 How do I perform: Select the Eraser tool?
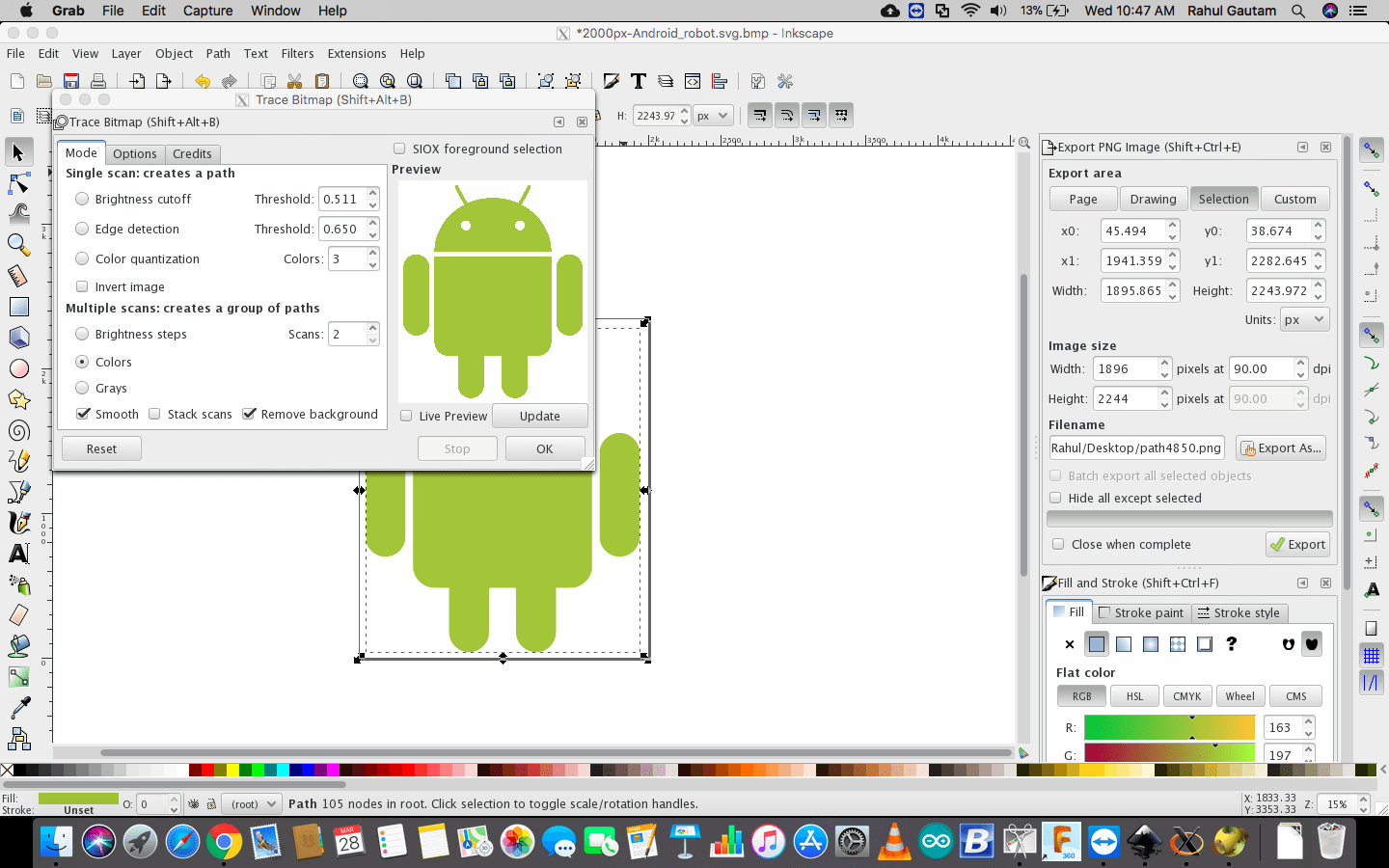coord(18,615)
